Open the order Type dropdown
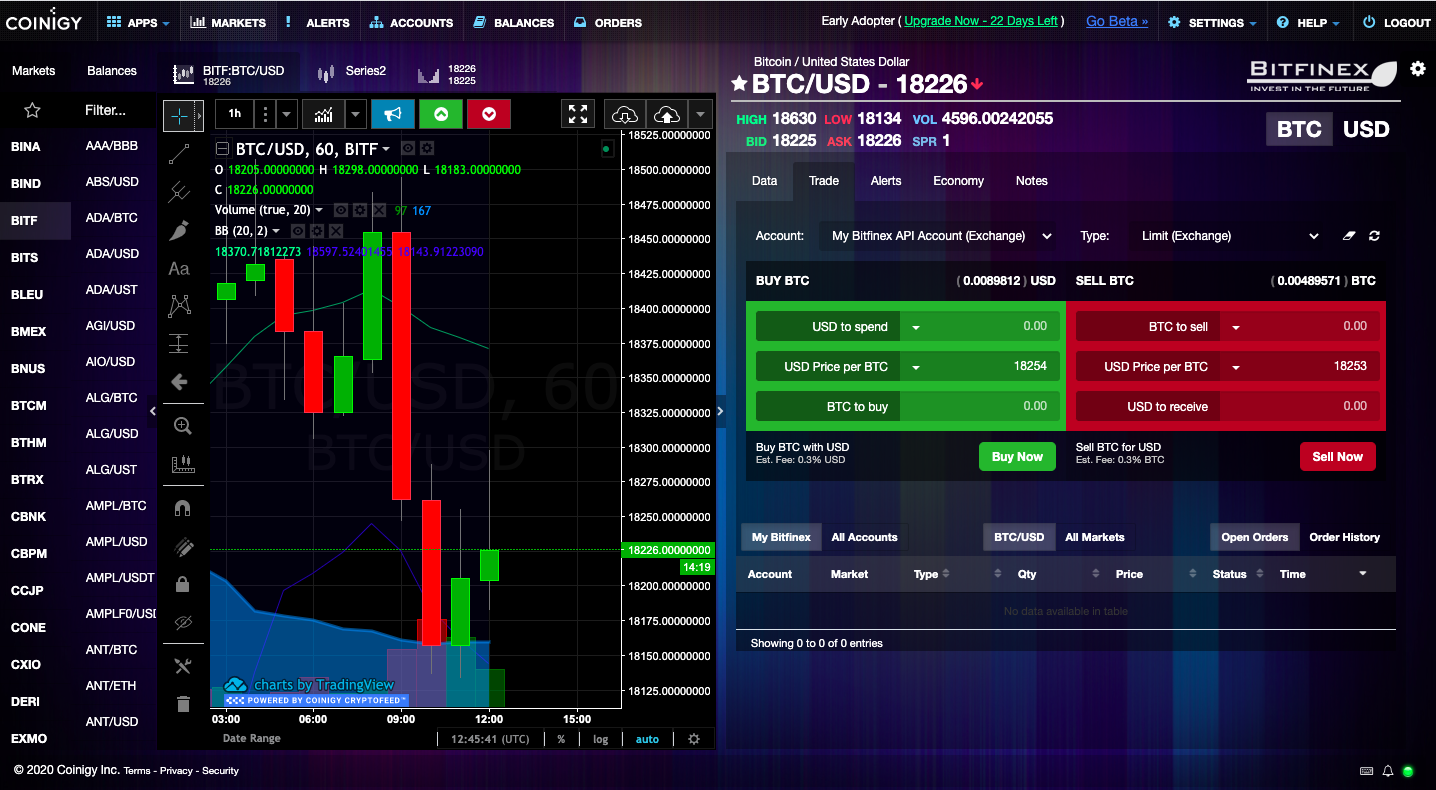 (1229, 236)
